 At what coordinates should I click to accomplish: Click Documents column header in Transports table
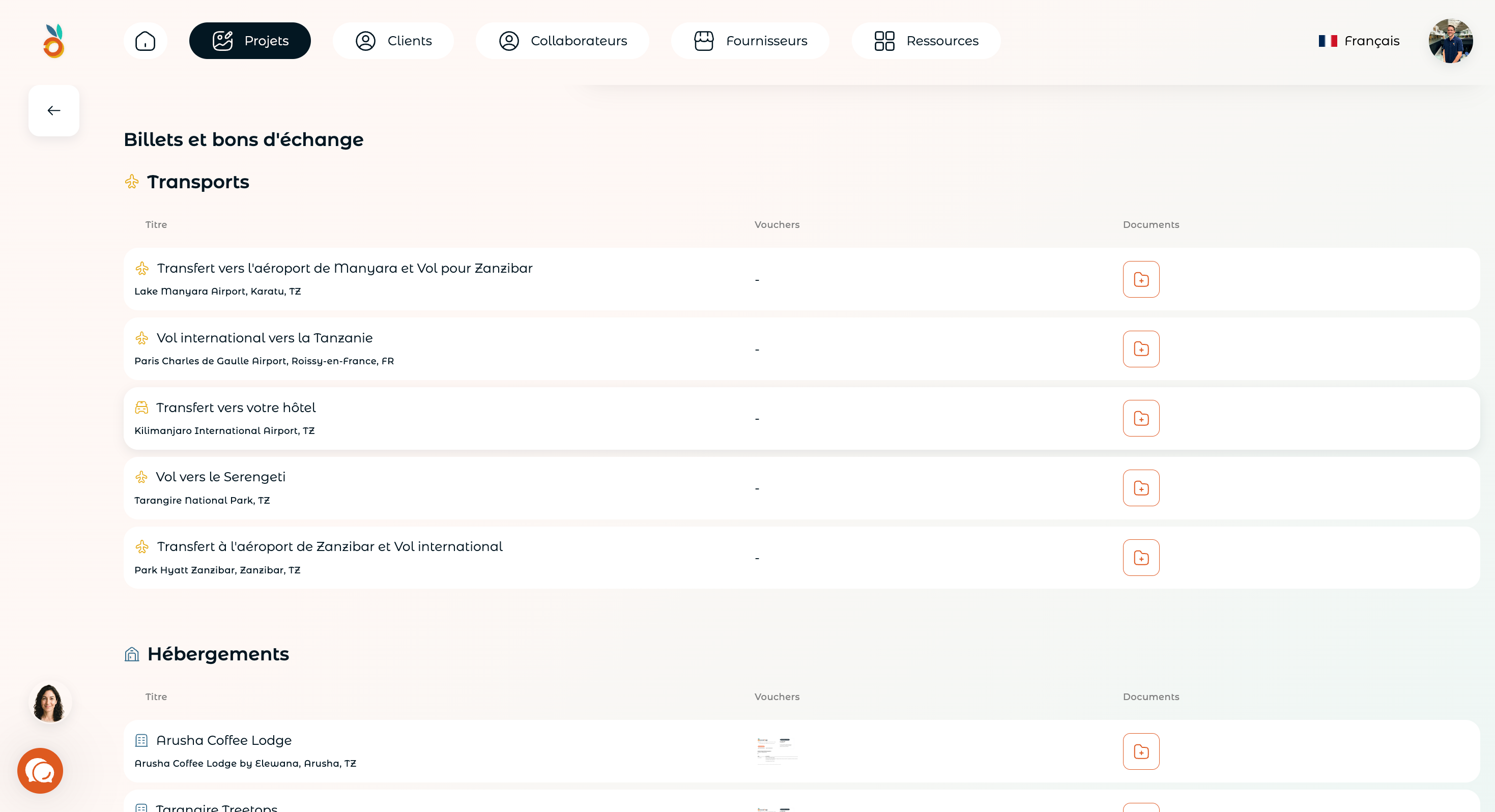coord(1151,224)
